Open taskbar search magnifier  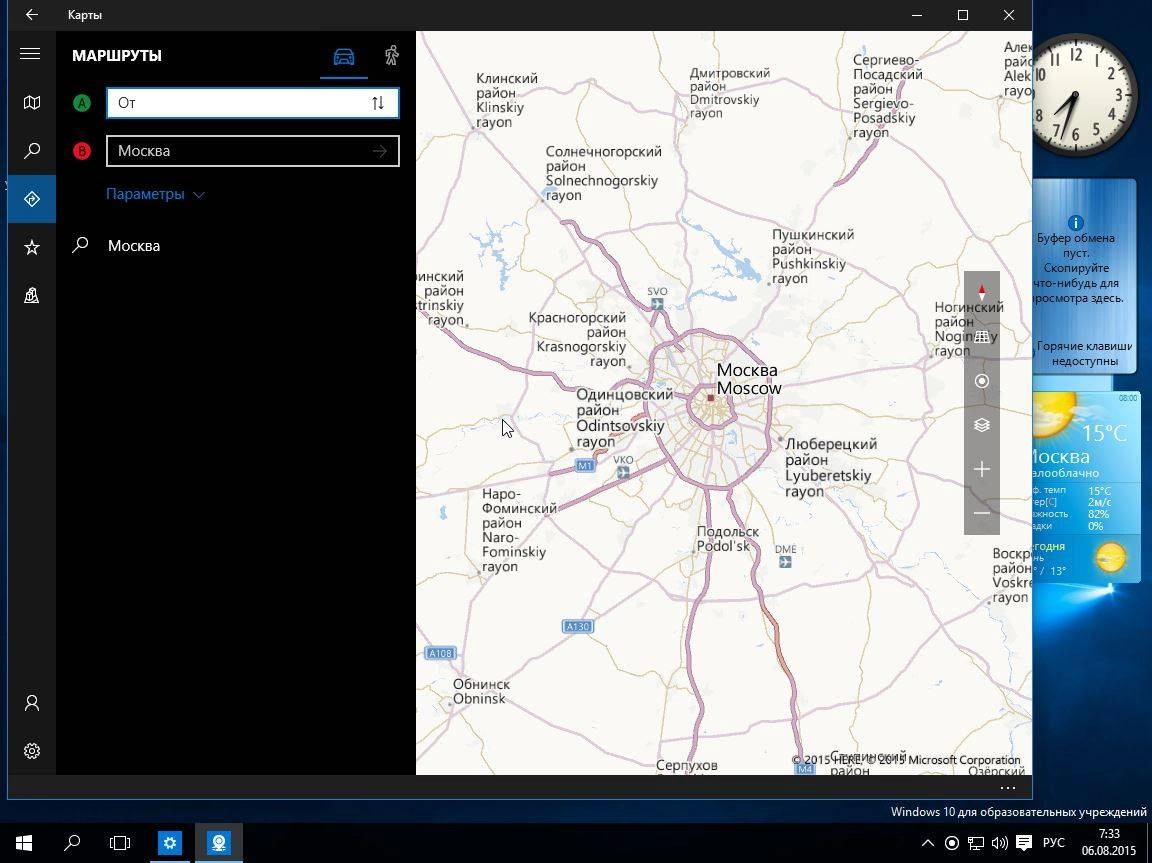point(72,842)
